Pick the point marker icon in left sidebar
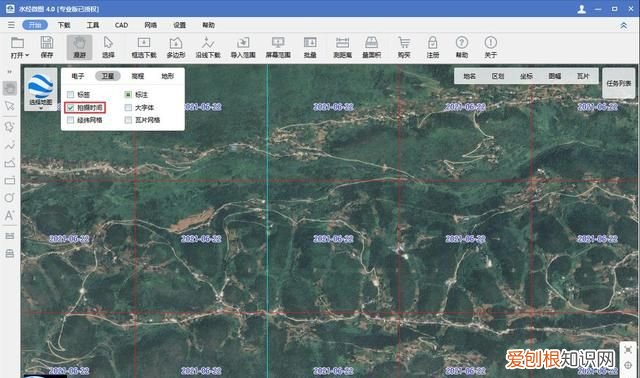 point(10,127)
